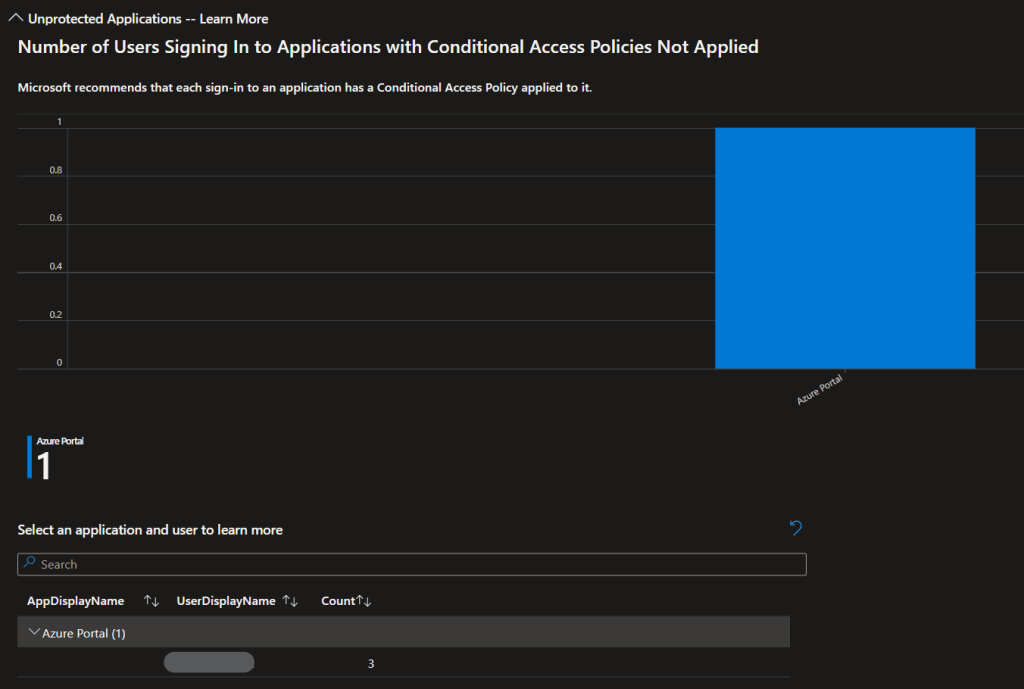Click sort arrows beside Count

click(x=365, y=601)
